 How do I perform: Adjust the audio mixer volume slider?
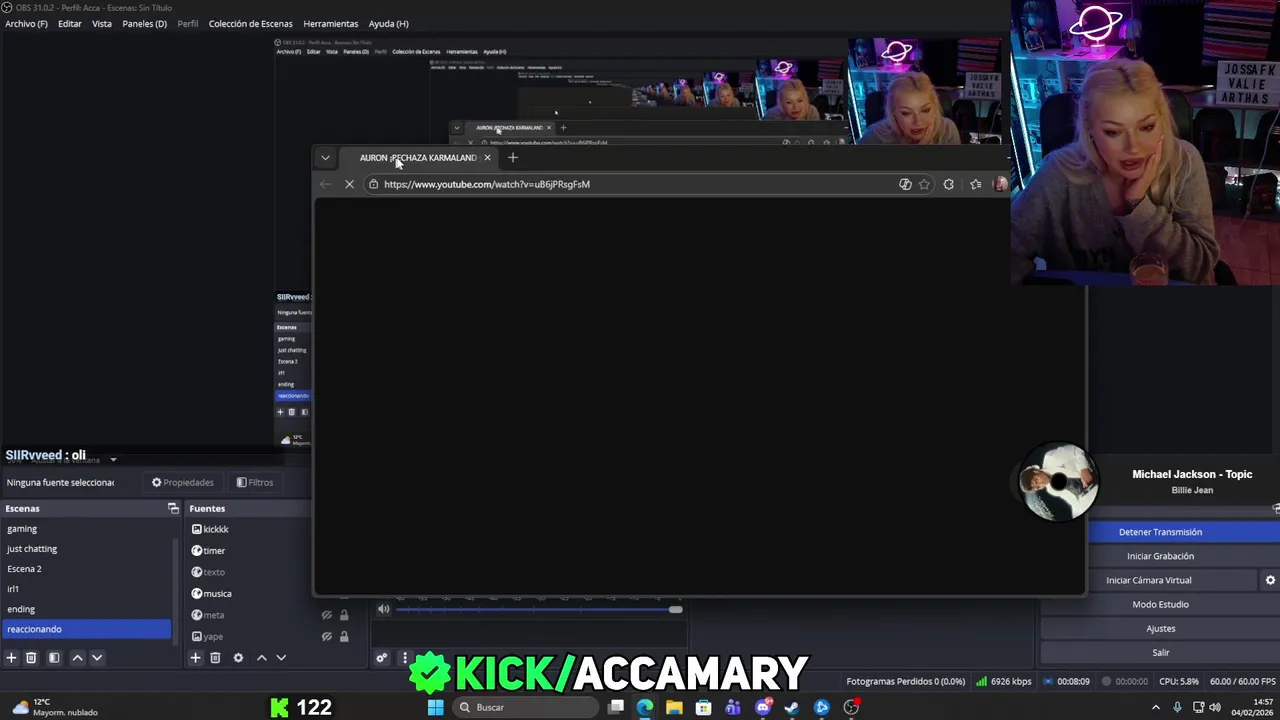click(x=538, y=609)
